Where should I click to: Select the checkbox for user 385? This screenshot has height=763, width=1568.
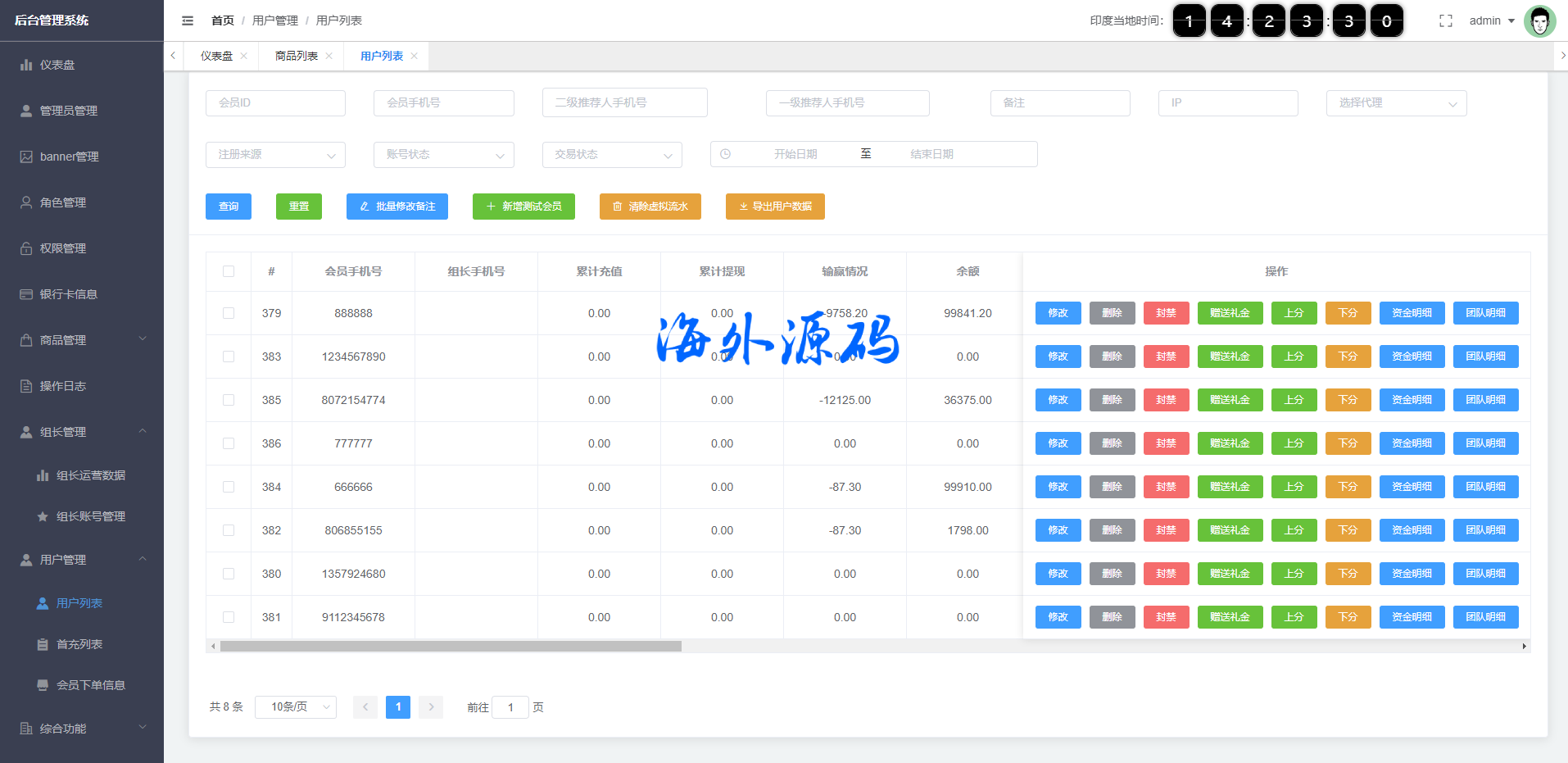point(229,400)
